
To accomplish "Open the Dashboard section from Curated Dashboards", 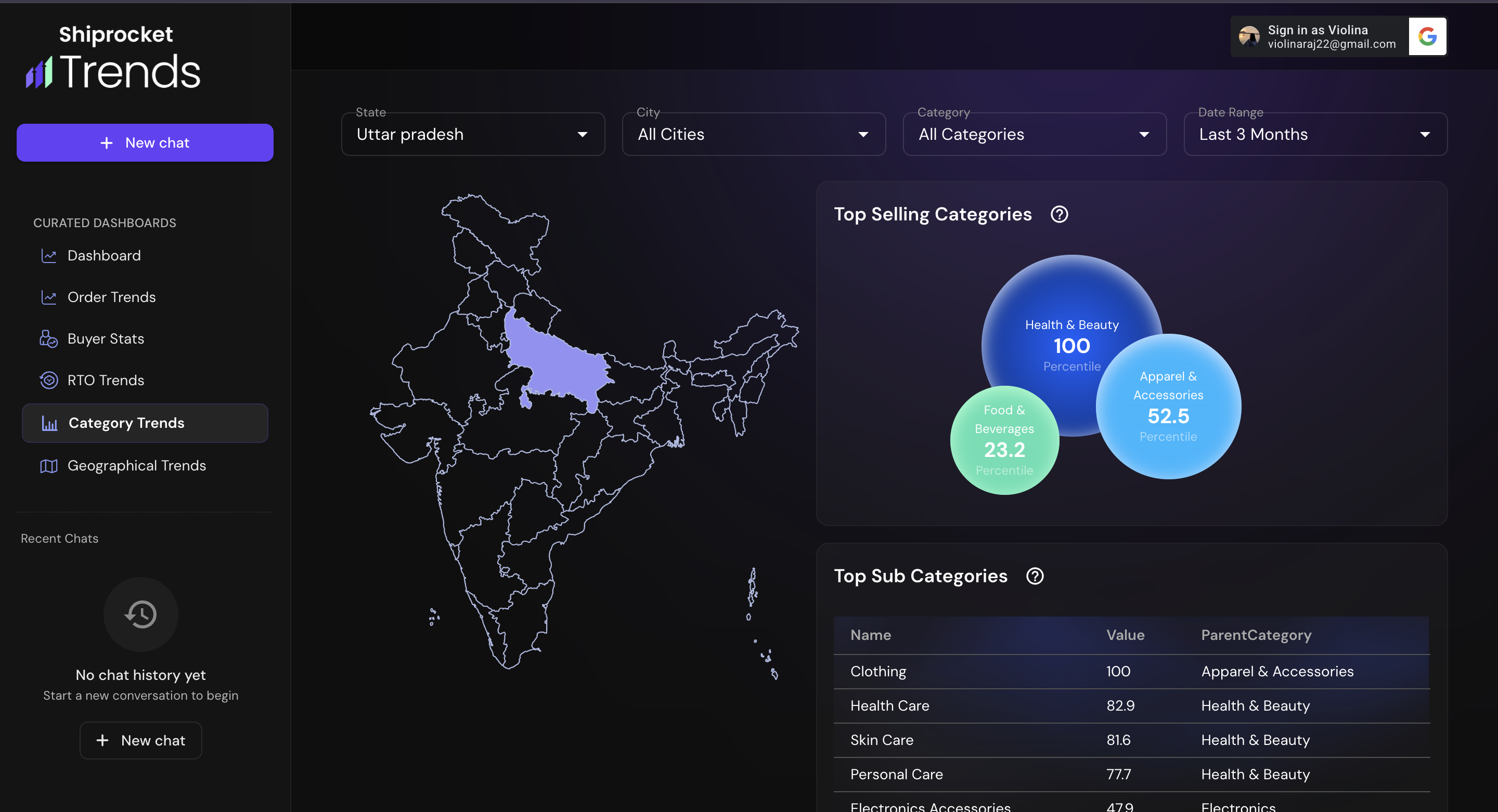I will tap(104, 255).
